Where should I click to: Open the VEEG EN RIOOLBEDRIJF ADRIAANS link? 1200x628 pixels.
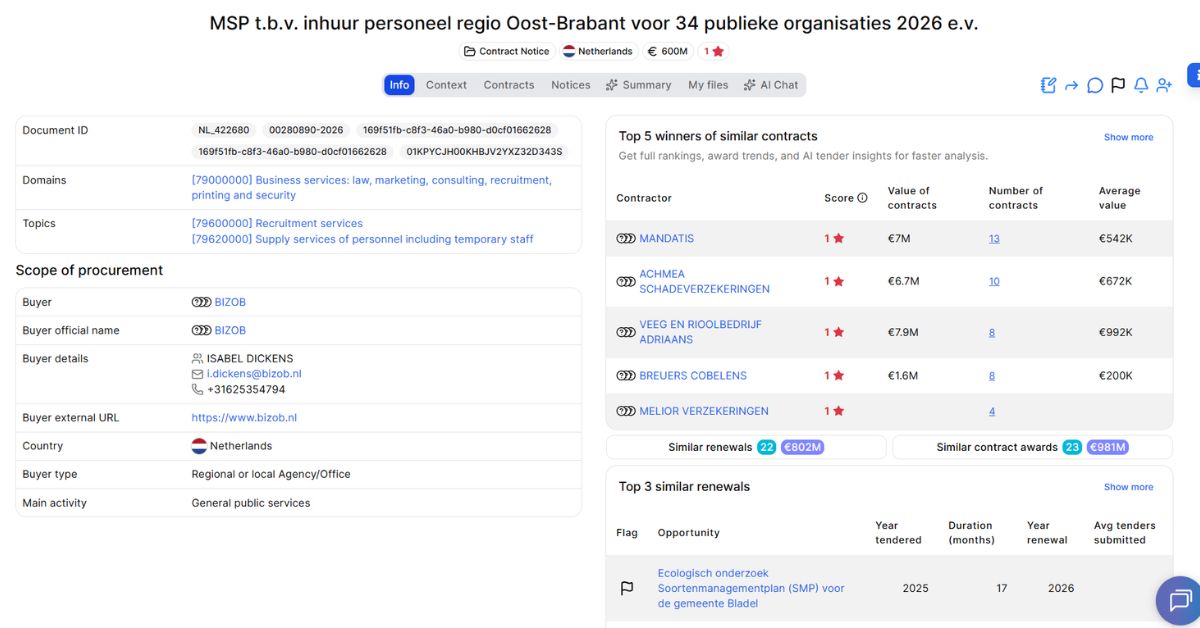[x=700, y=332]
